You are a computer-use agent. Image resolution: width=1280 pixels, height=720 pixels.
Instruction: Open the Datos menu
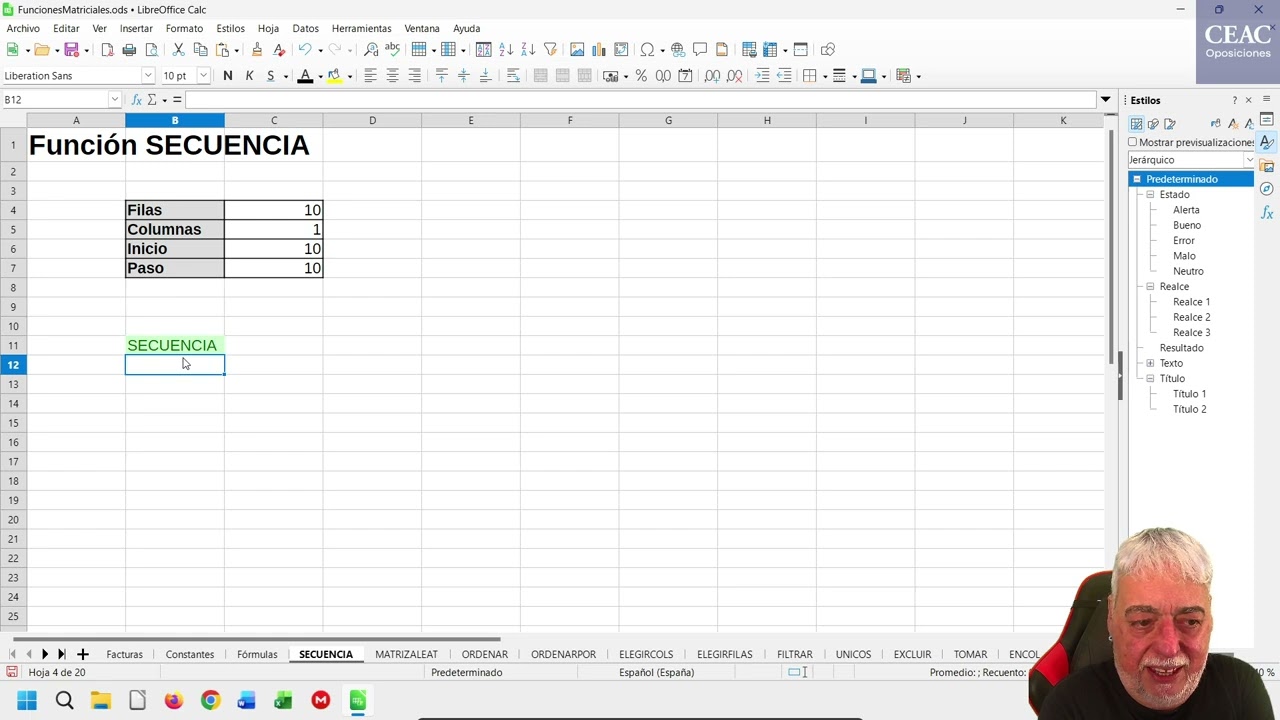pos(305,28)
